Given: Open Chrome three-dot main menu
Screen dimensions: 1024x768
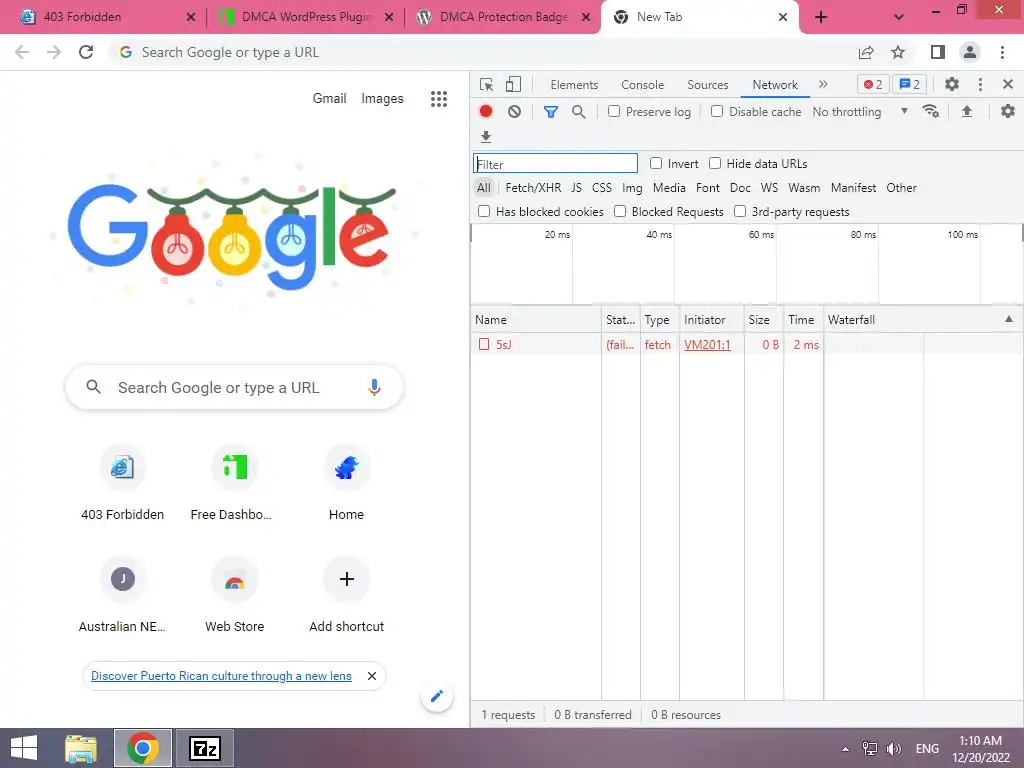Looking at the screenshot, I should click(1002, 52).
